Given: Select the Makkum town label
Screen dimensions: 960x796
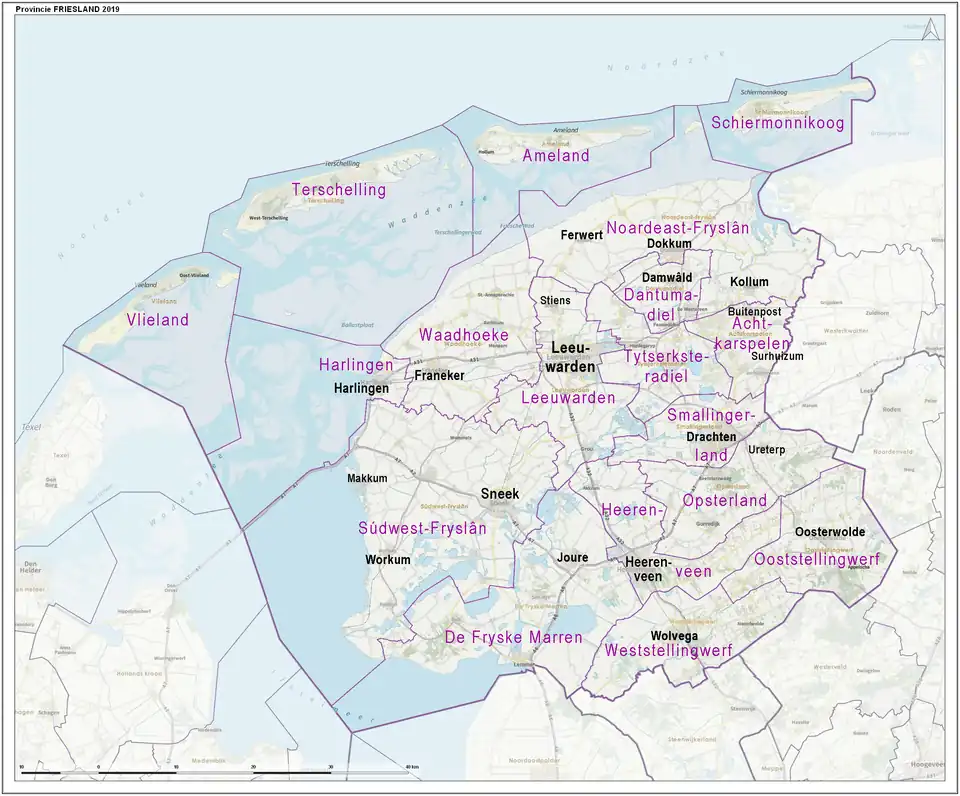Looking at the screenshot, I should (367, 478).
